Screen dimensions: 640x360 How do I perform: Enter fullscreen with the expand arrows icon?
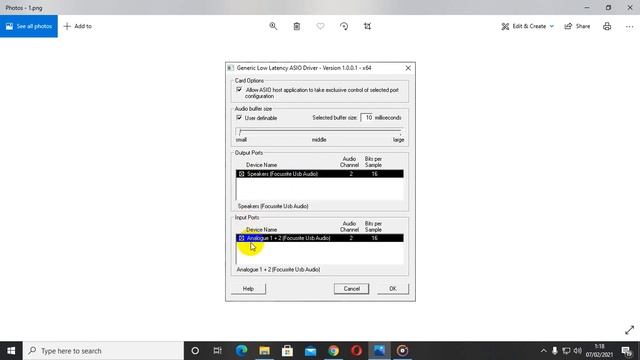pos(629,330)
